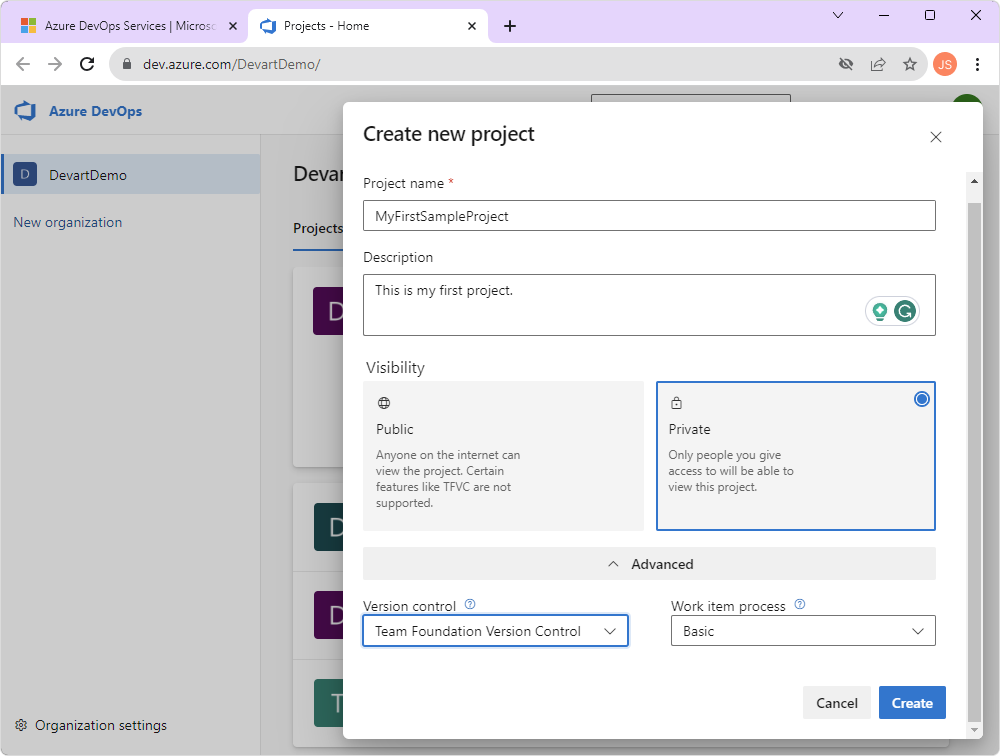Viewport: 1000px width, 756px height.
Task: Click the Grammarly icon in Description box
Action: point(905,311)
